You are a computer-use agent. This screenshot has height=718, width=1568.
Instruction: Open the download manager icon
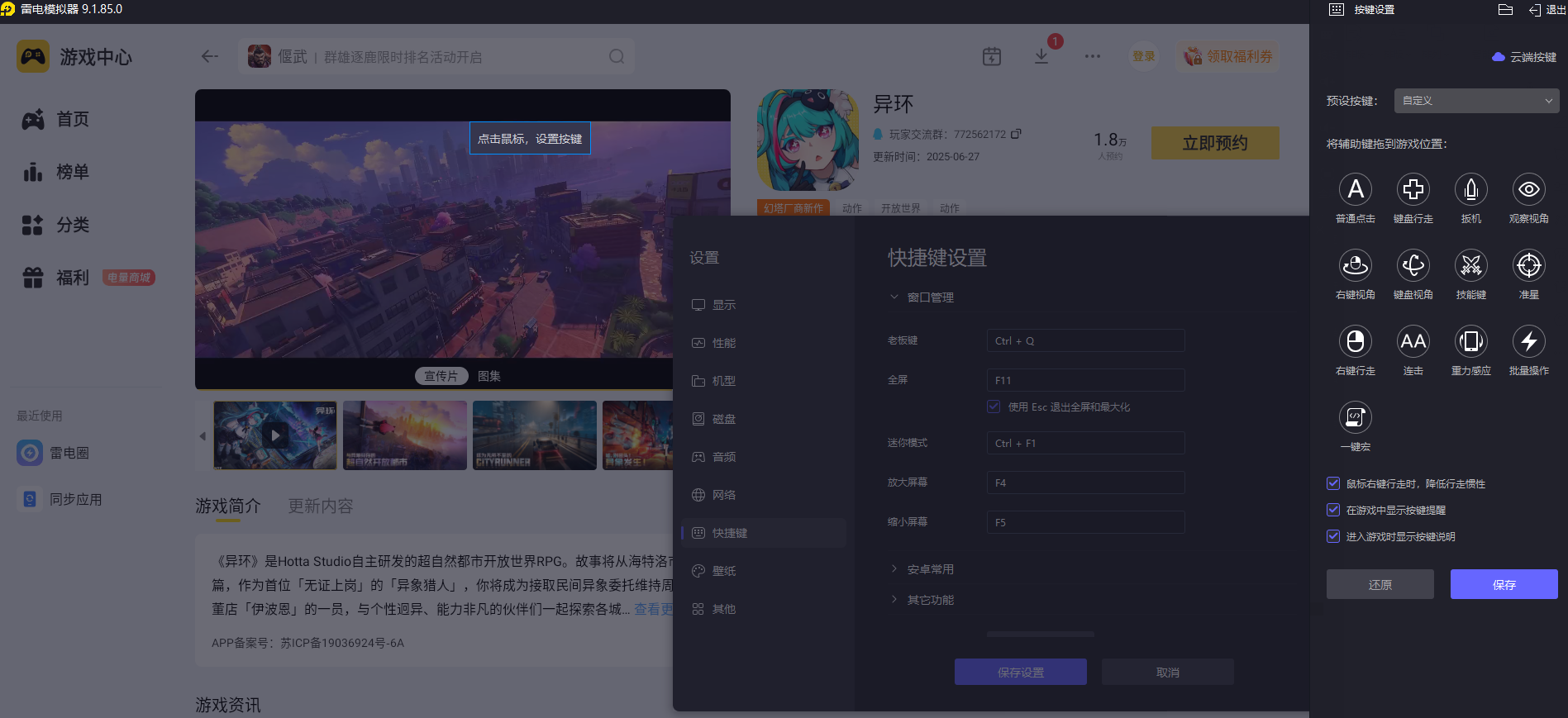click(1041, 56)
